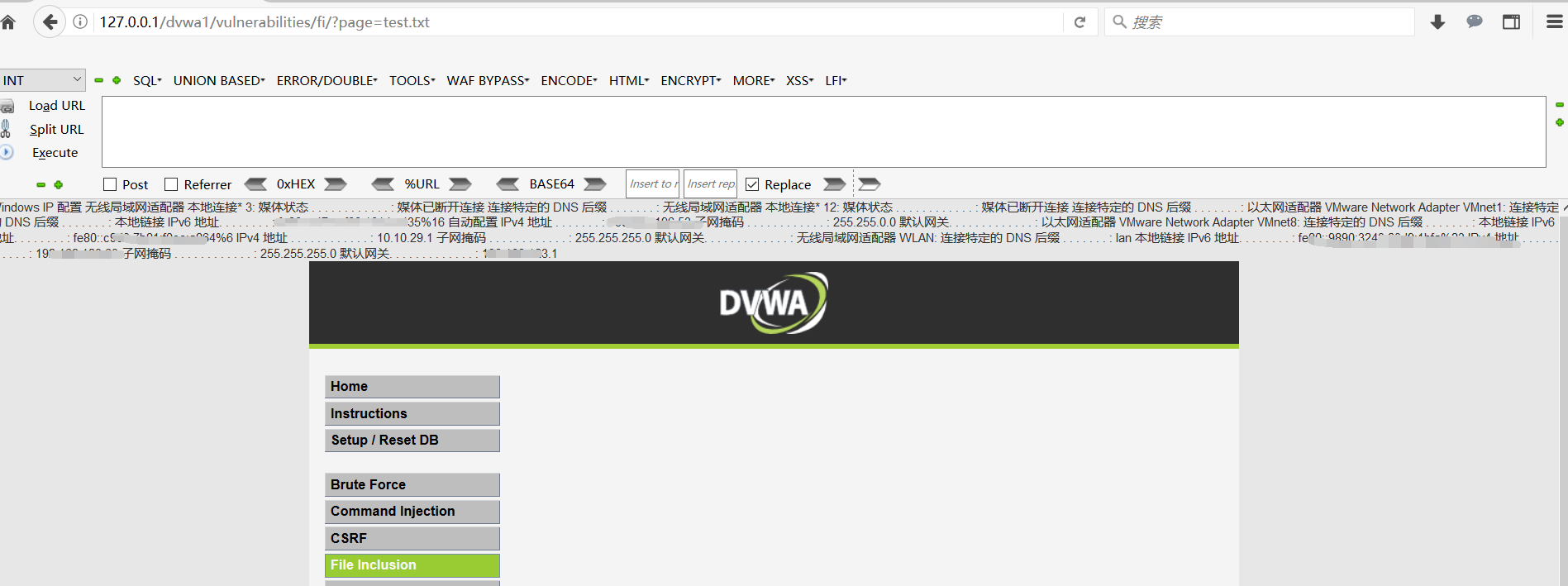Focus the browser address bar
This screenshot has width=1568, height=586.
pyautogui.click(x=579, y=22)
